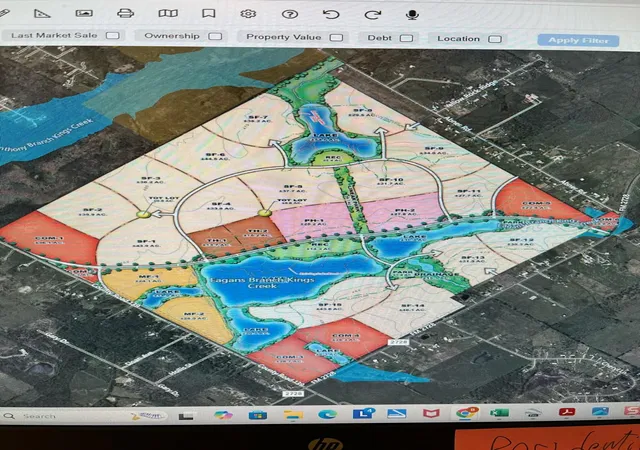The width and height of the screenshot is (640, 450).
Task: Undo the last action
Action: (x=331, y=15)
